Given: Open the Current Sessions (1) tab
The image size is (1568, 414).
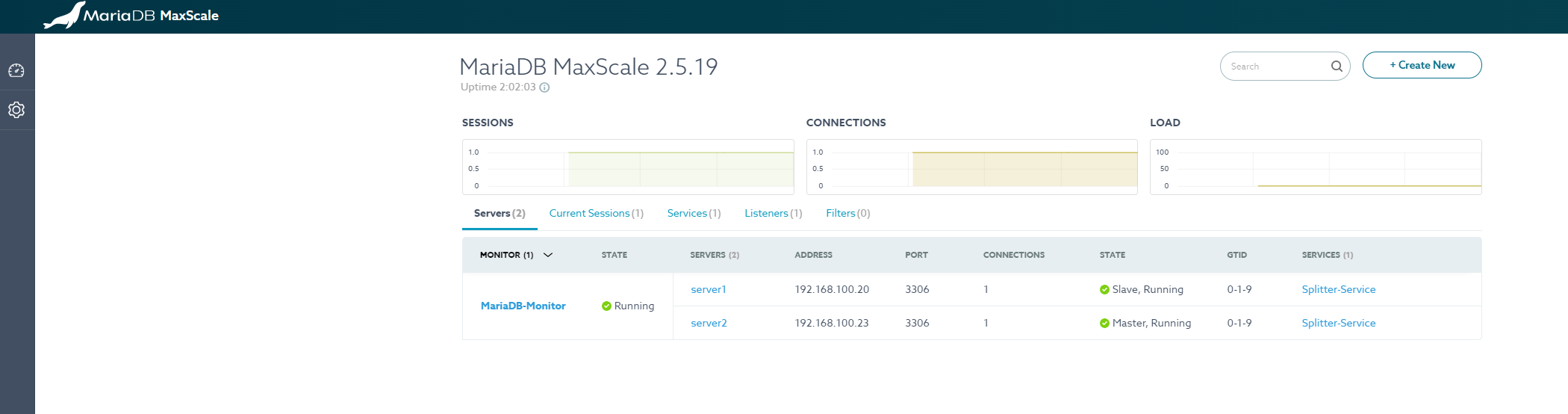Looking at the screenshot, I should point(596,214).
